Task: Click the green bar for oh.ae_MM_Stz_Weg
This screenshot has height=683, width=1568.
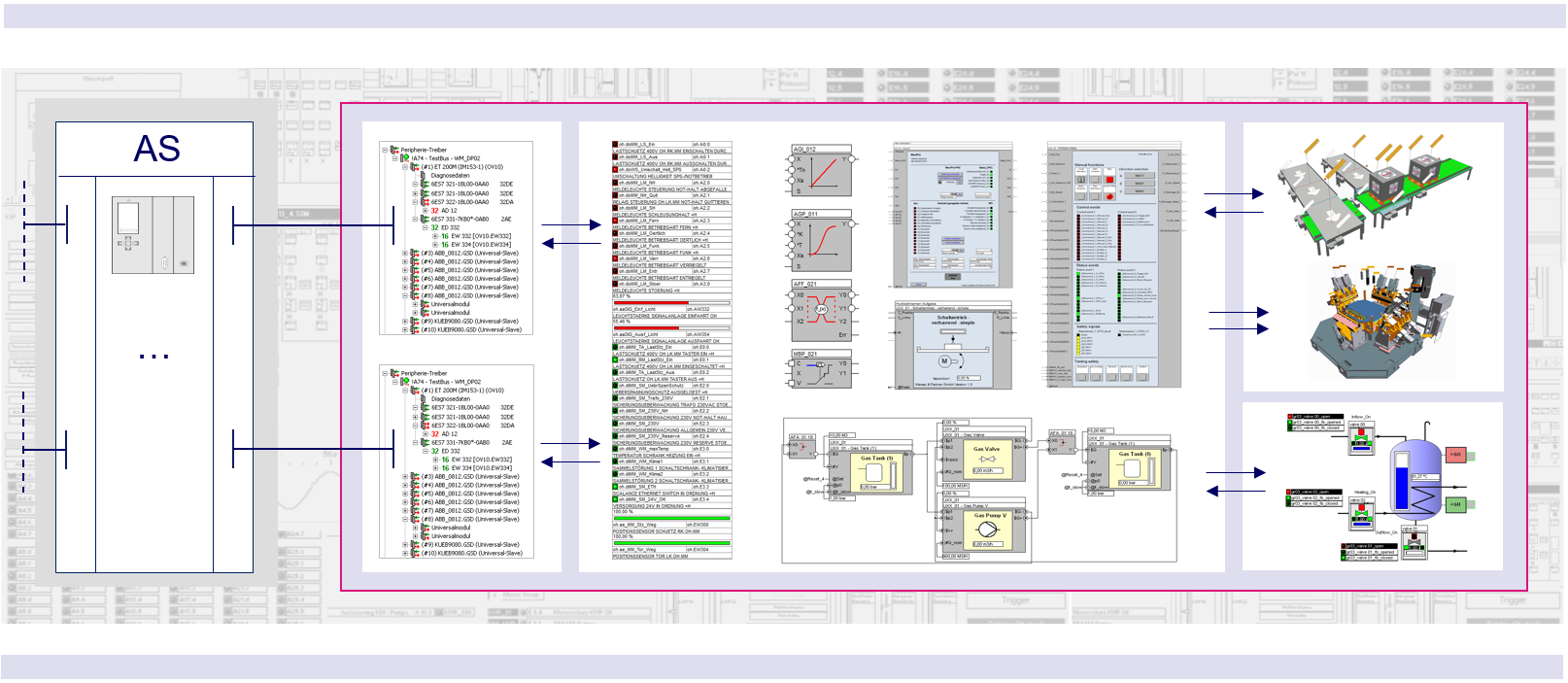Action: pyautogui.click(x=670, y=518)
